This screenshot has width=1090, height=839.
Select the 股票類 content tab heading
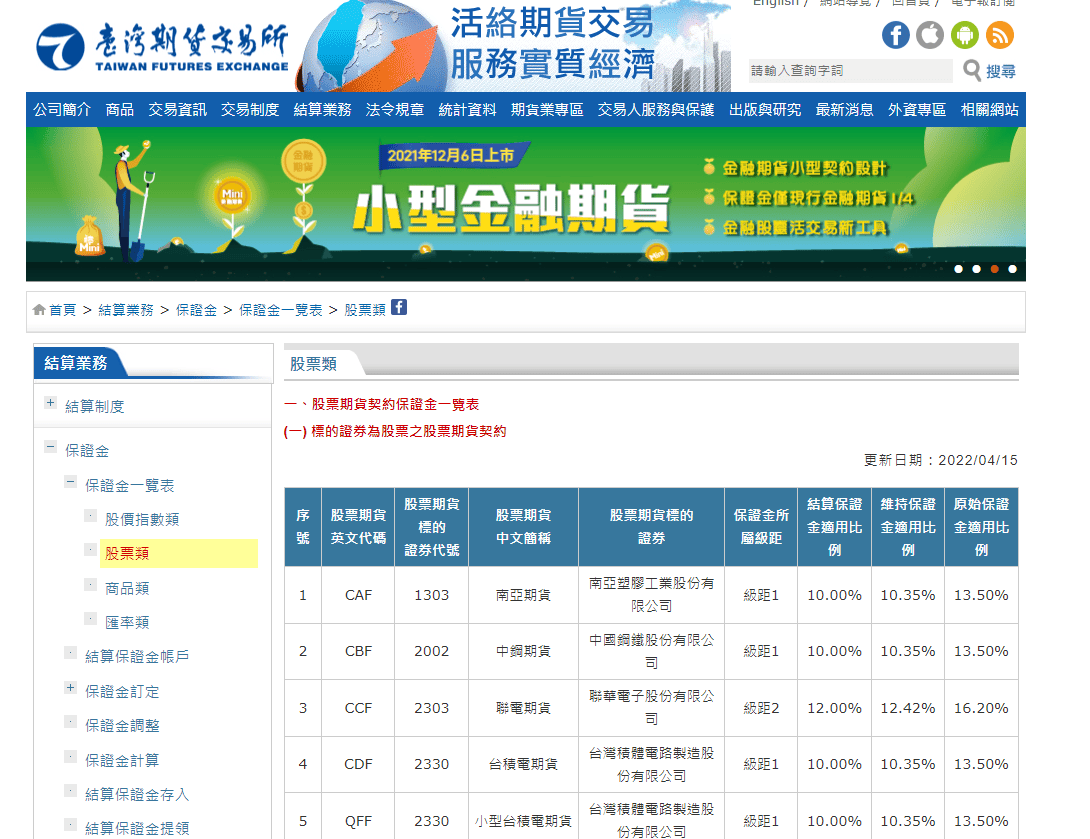314,364
